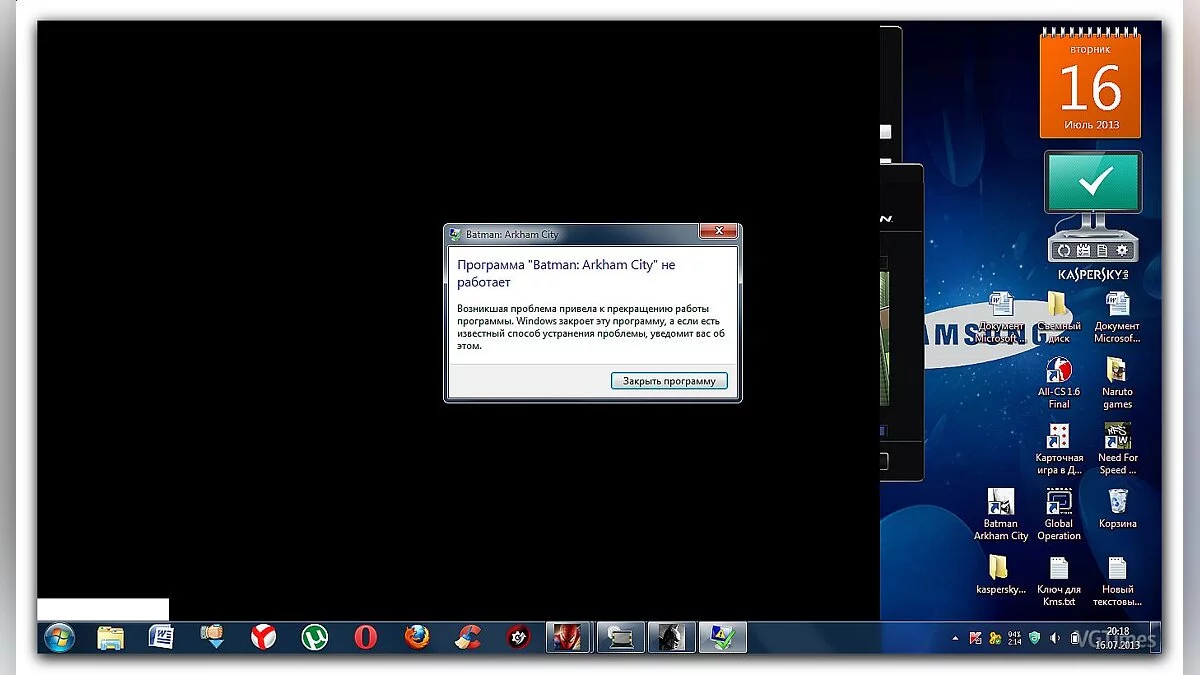The image size is (1200, 675).
Task: Open the Windows Start menu
Action: (59, 637)
